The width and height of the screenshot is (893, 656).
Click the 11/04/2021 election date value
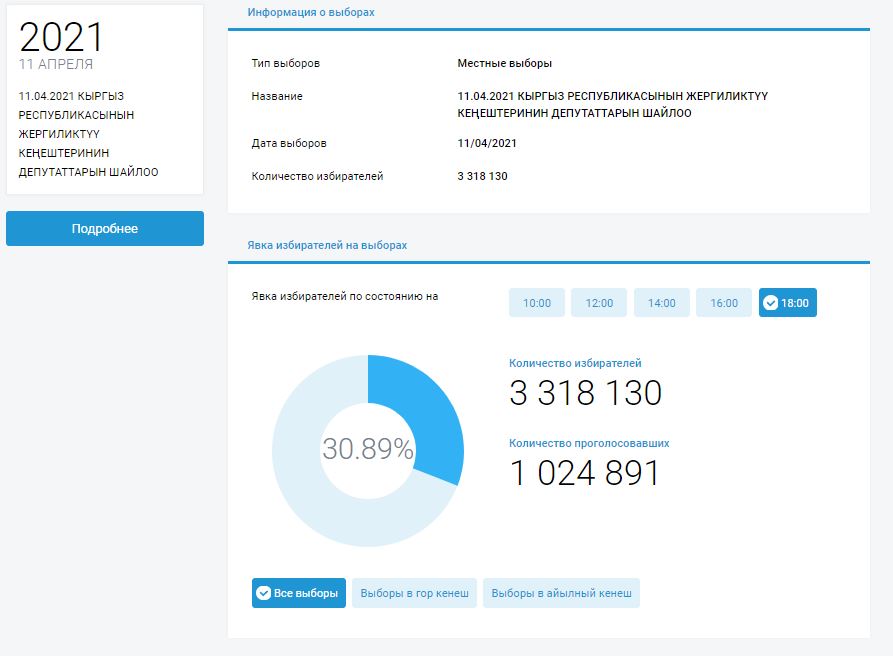click(486, 143)
